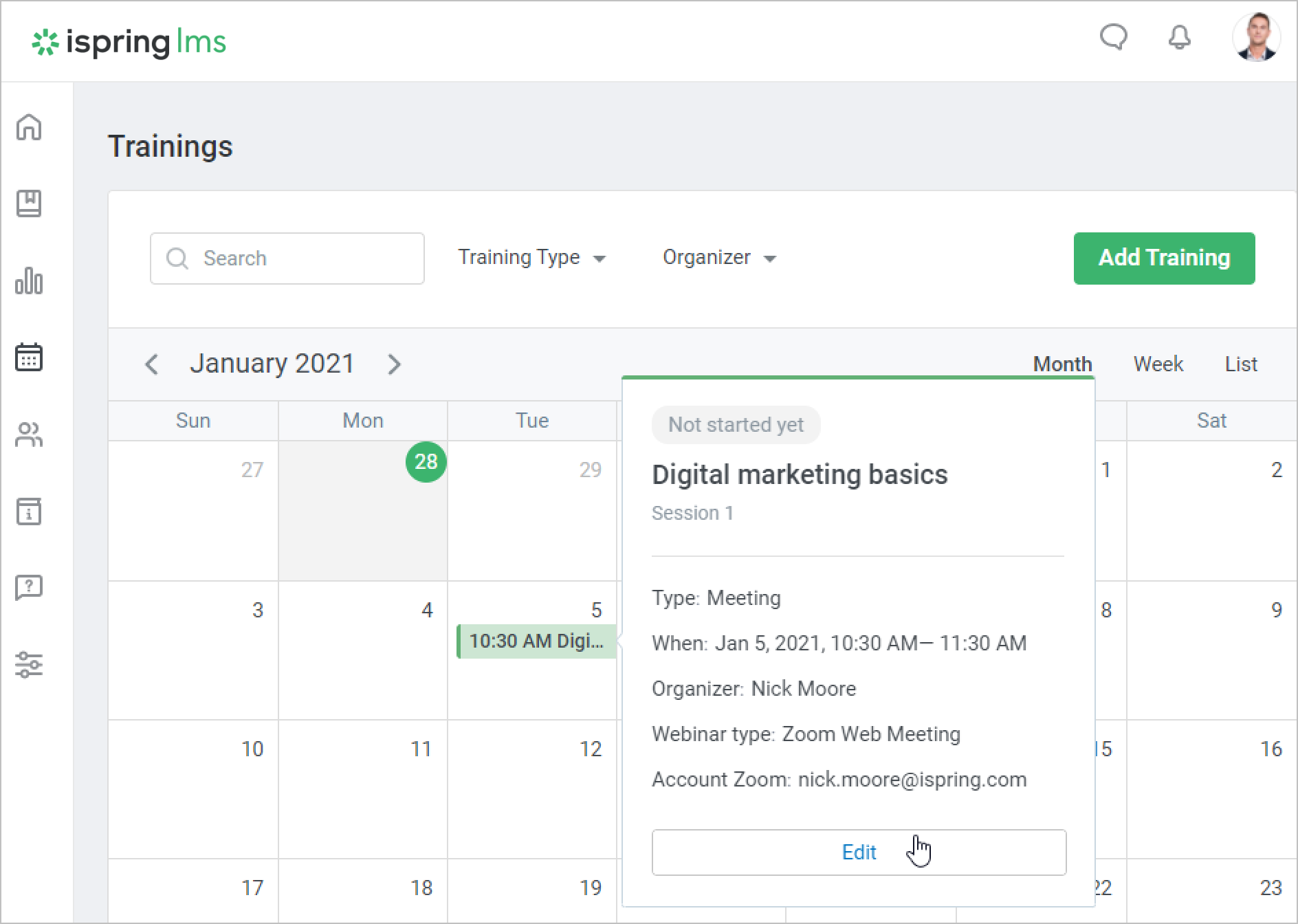This screenshot has height=924, width=1298.
Task: Click the Add Training button
Action: [1164, 258]
